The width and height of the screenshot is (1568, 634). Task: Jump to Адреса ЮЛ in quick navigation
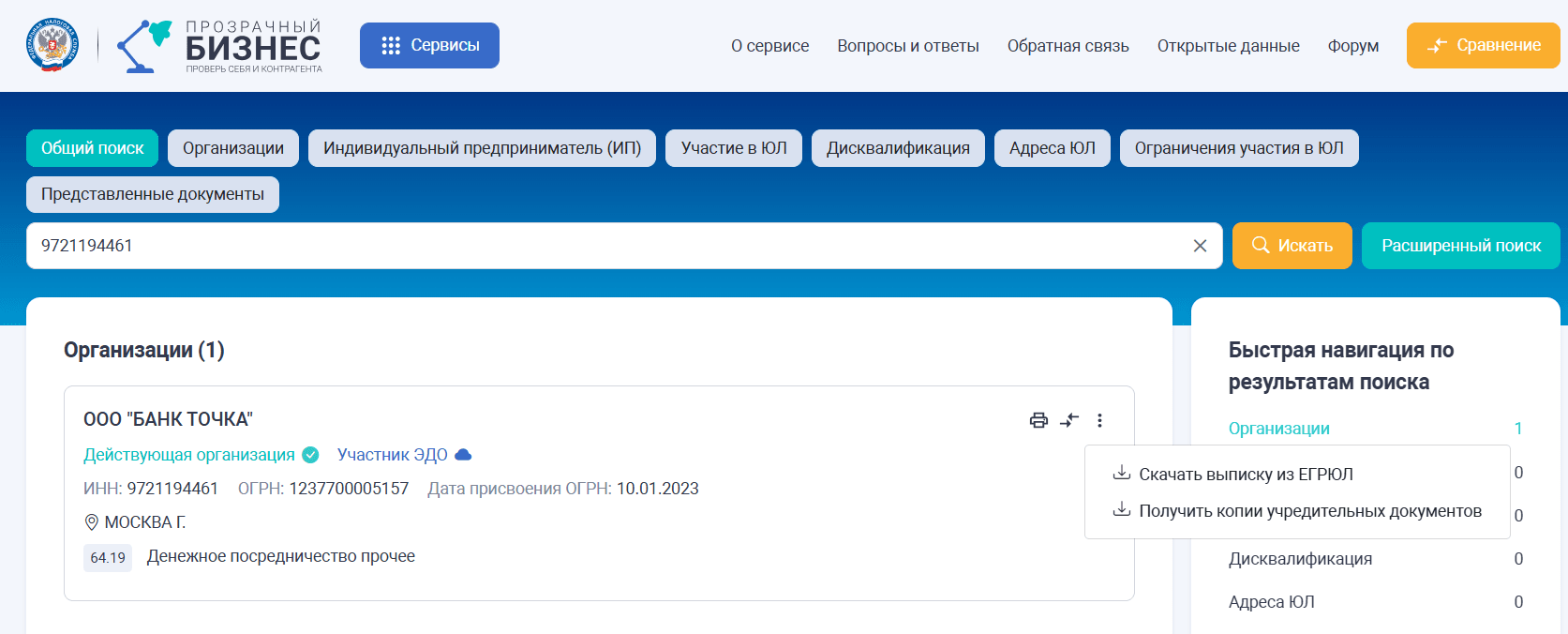[x=1272, y=602]
